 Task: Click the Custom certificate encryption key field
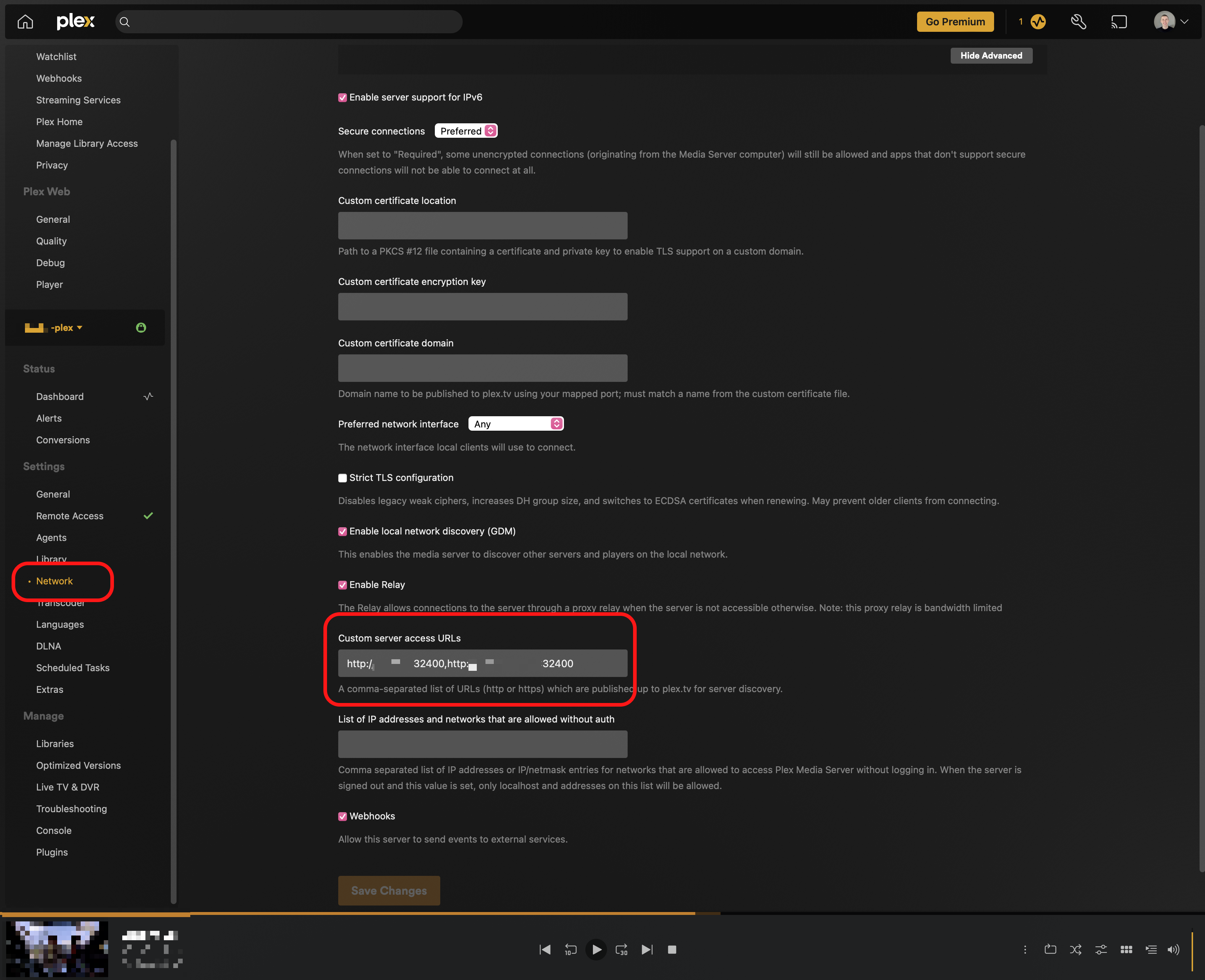tap(483, 307)
